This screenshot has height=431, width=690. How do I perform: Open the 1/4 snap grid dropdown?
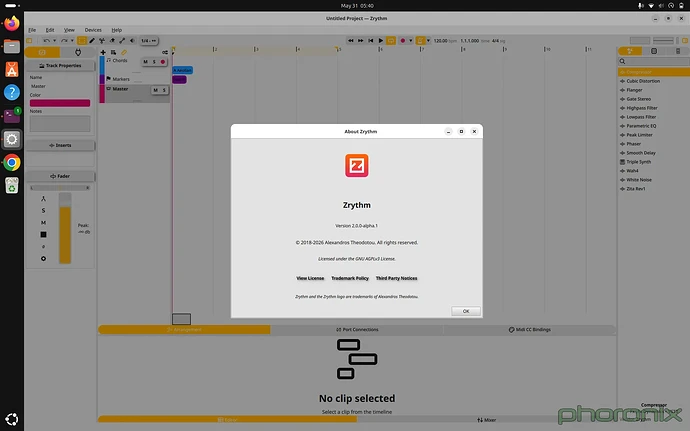(149, 41)
